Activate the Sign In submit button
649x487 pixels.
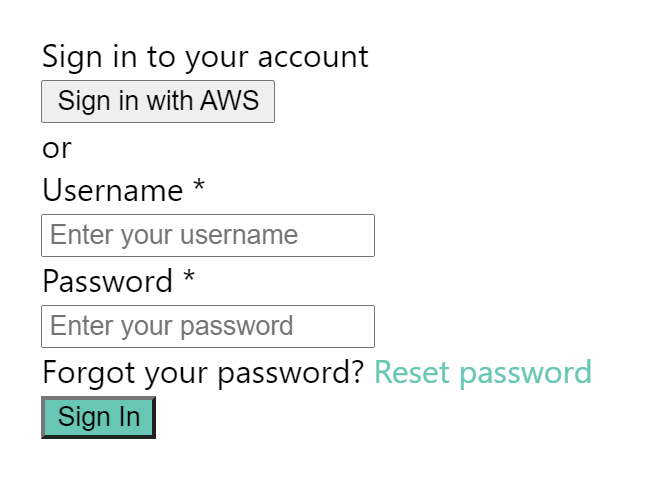click(x=99, y=417)
